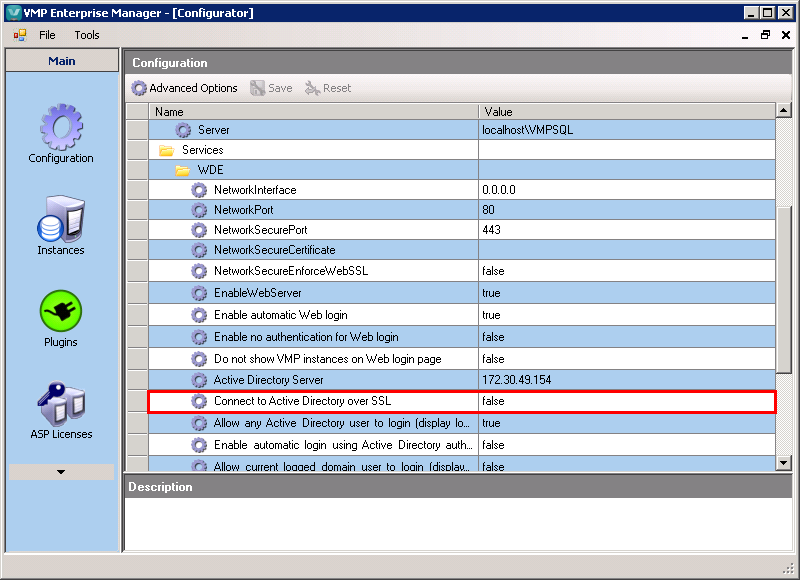The height and width of the screenshot is (580, 800).
Task: Select the EnableWebServer setting name
Action: coord(258,293)
